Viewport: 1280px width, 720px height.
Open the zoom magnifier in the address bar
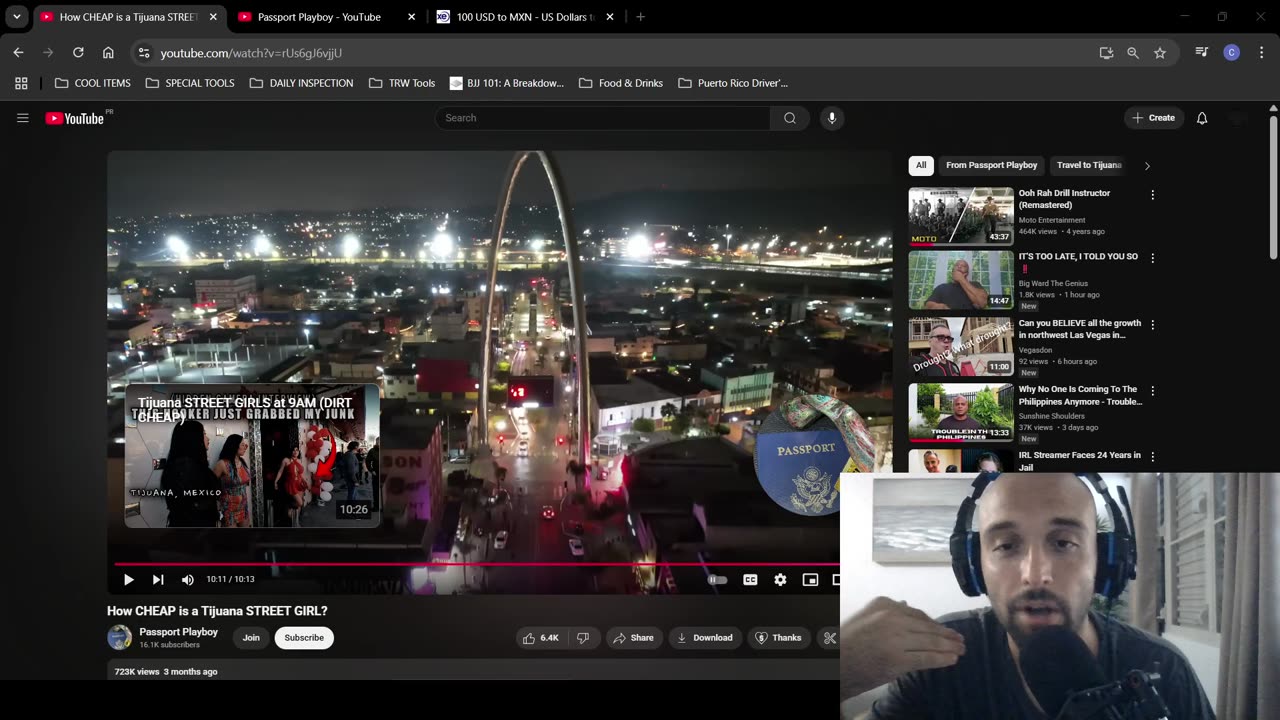click(x=1133, y=53)
